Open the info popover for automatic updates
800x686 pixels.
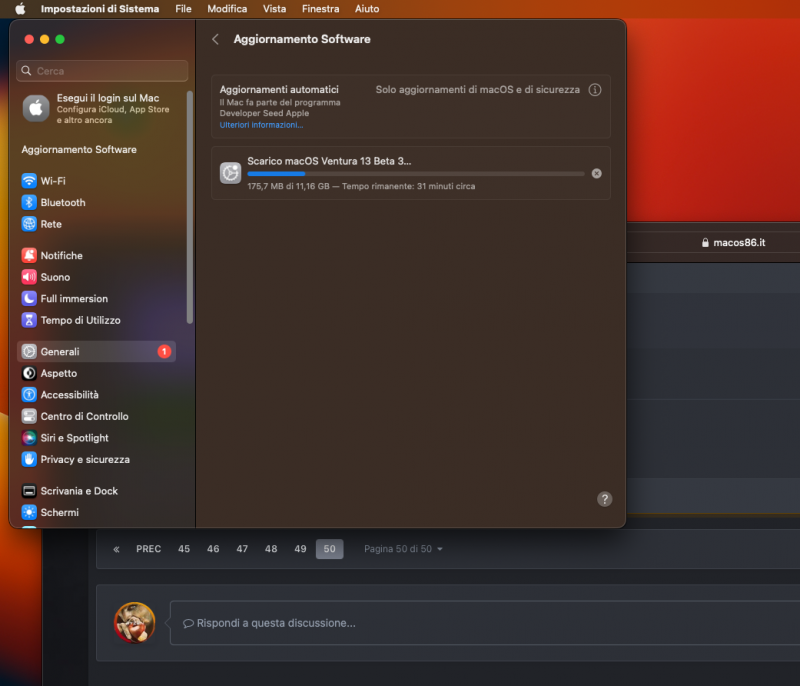pyautogui.click(x=595, y=89)
